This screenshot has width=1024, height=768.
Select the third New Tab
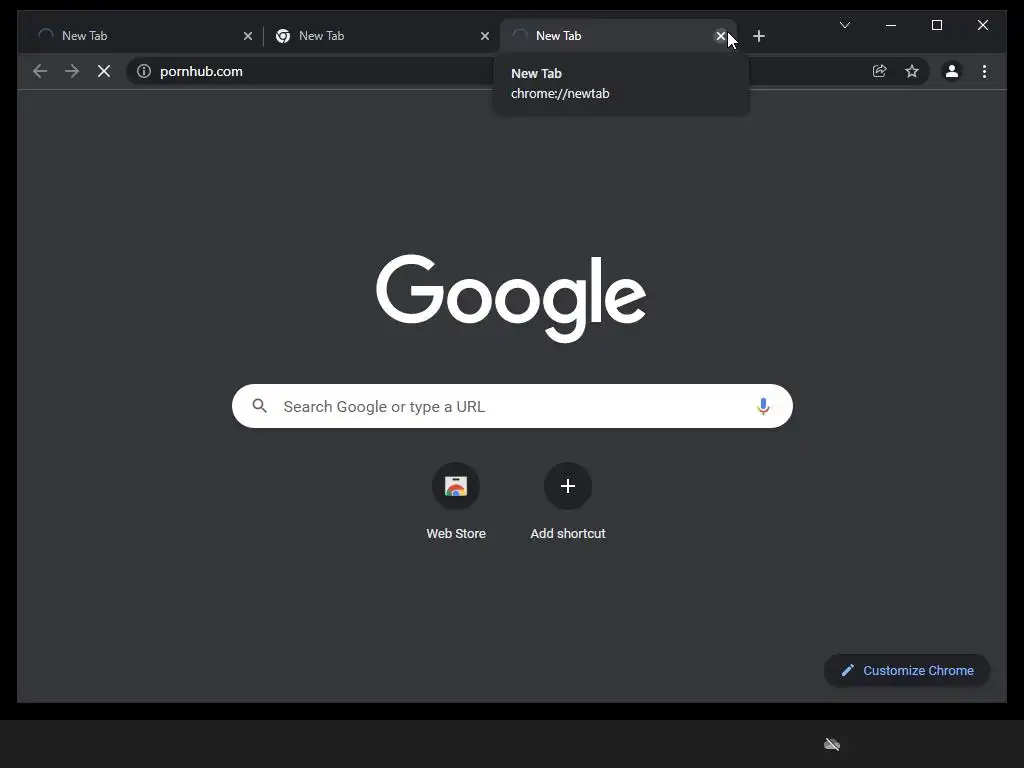618,36
